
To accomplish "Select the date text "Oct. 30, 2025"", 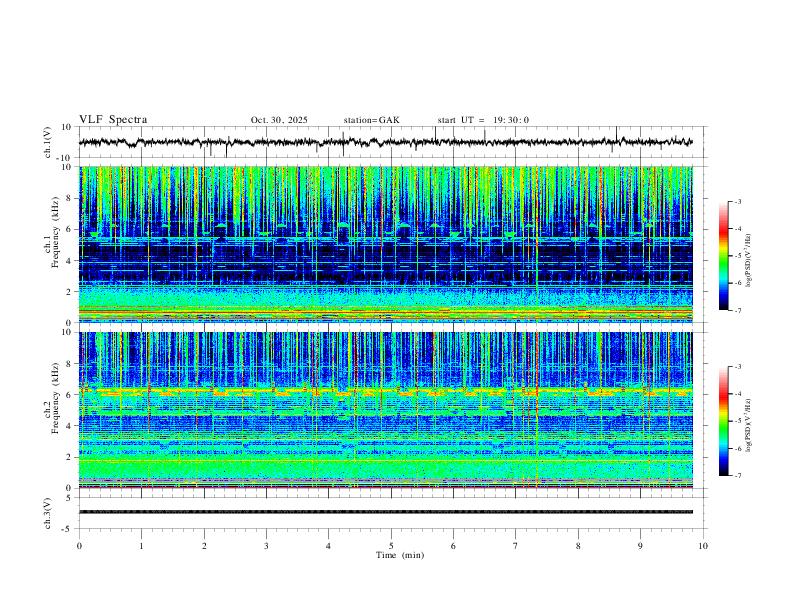I will pos(279,120).
